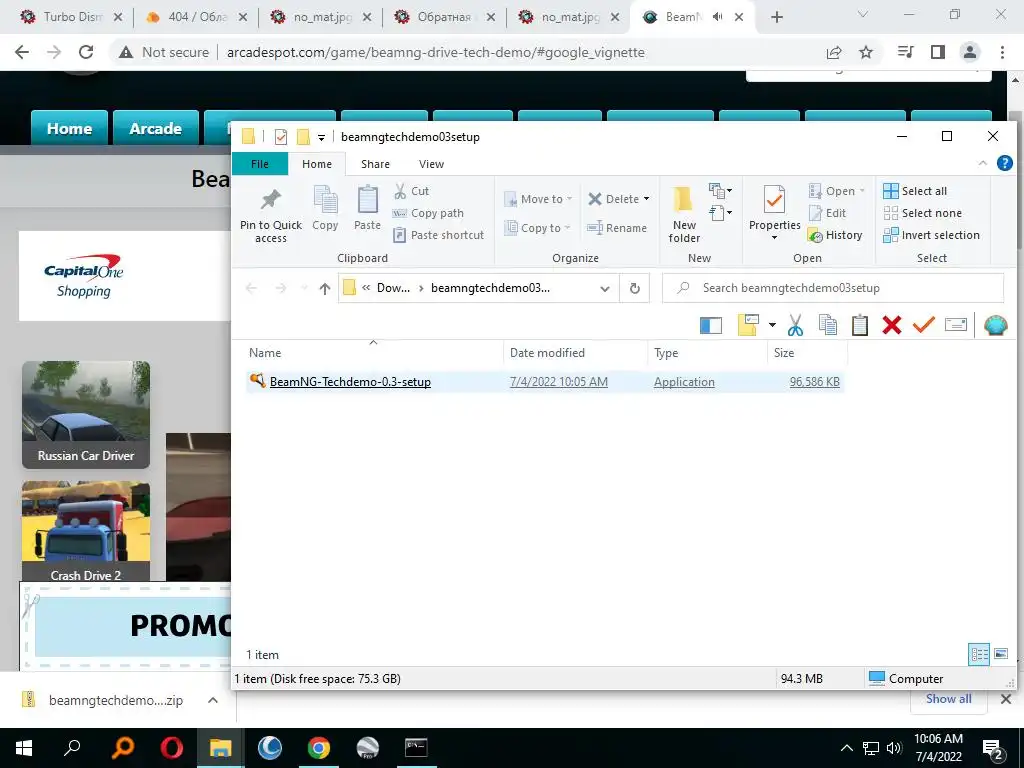This screenshot has height=768, width=1024.
Task: Open the Russian Car Driver game thumbnail
Action: point(86,415)
